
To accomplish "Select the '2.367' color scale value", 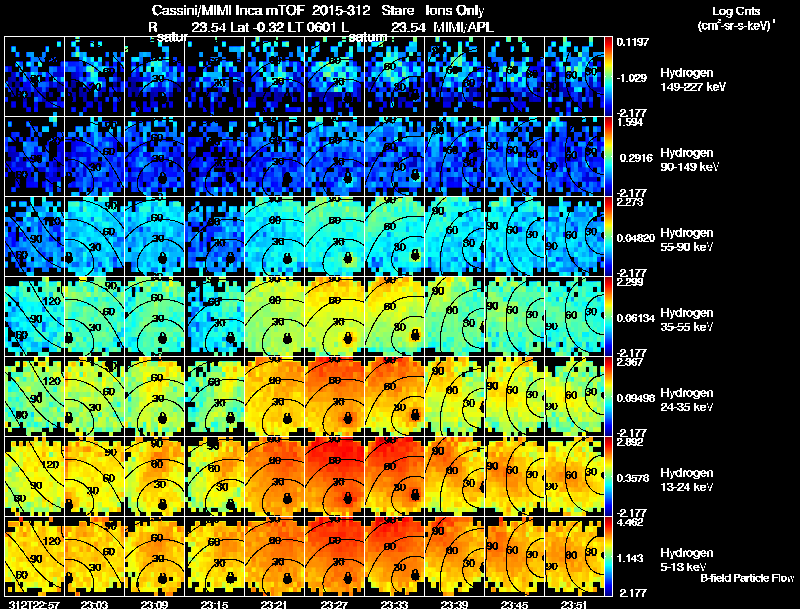I will tap(631, 362).
